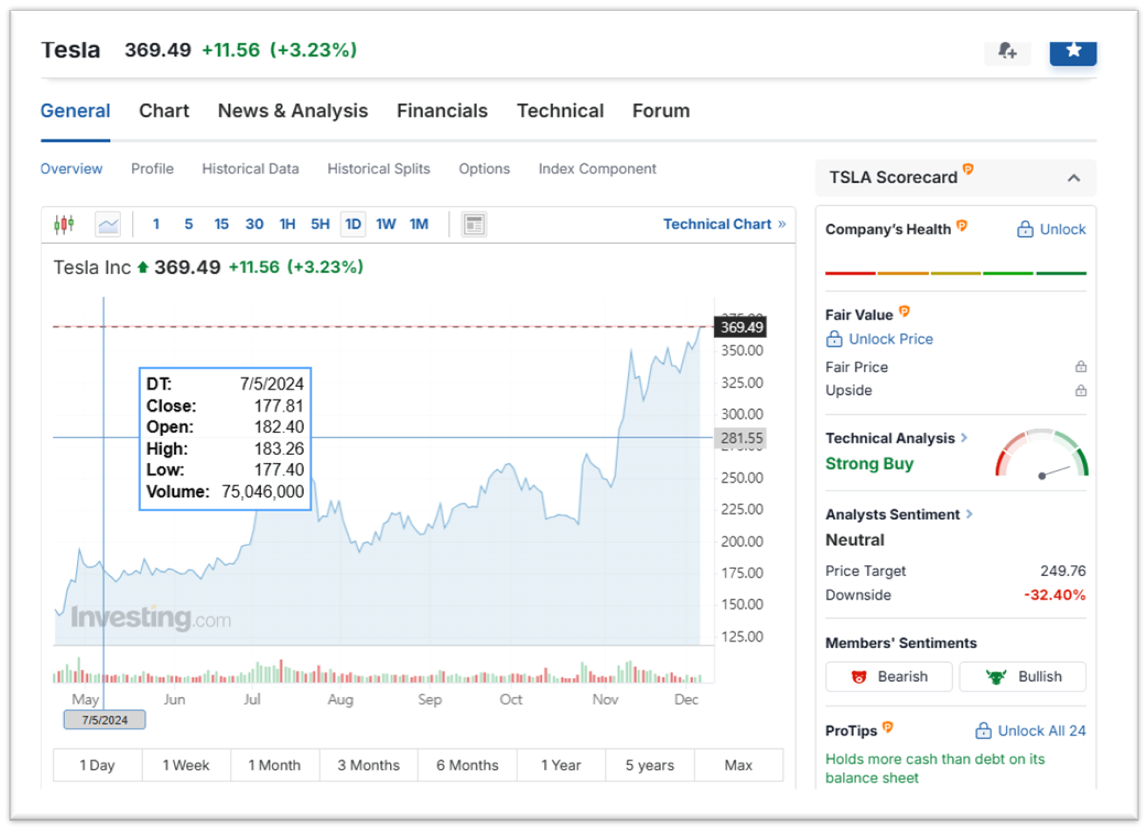
Task: Expand Technical Analysis via its arrow
Action: pyautogui.click(x=964, y=438)
